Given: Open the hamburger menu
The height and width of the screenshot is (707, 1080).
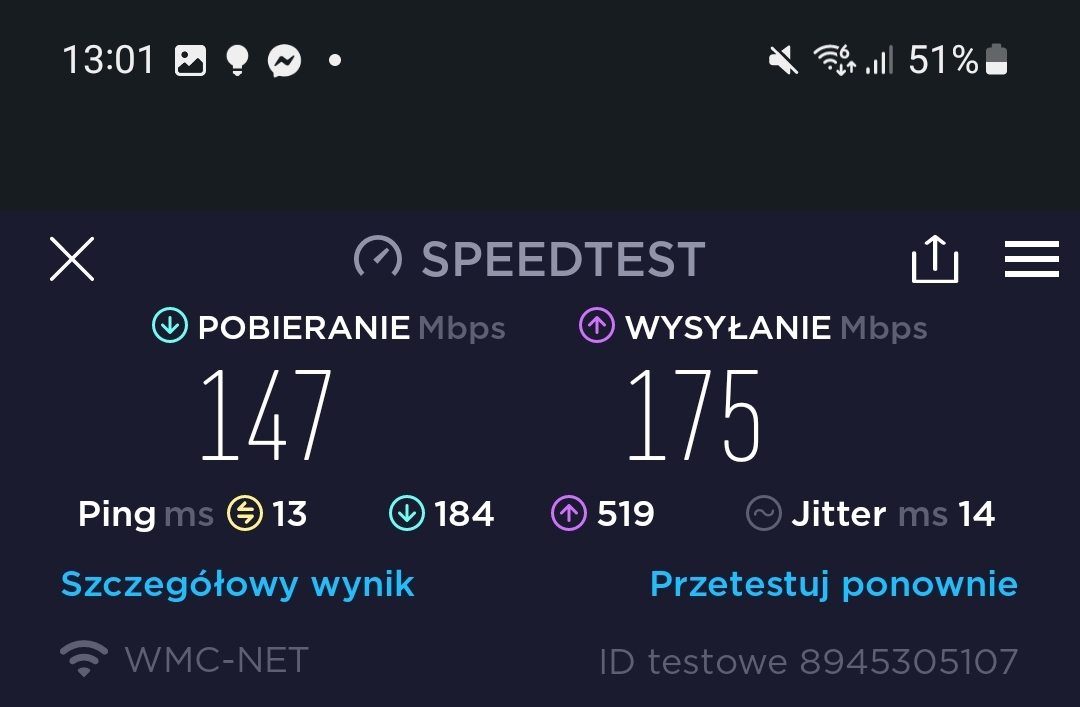Looking at the screenshot, I should tap(1031, 259).
